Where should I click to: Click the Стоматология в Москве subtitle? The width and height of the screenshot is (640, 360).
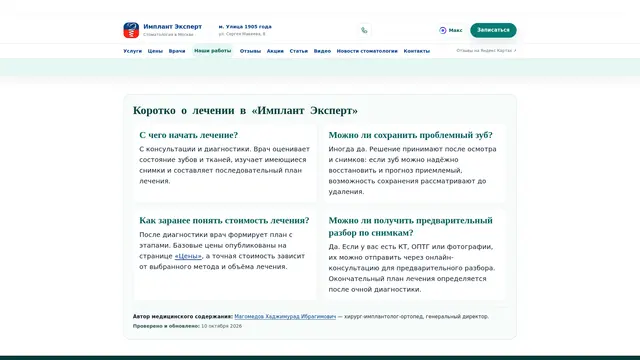[x=168, y=35]
